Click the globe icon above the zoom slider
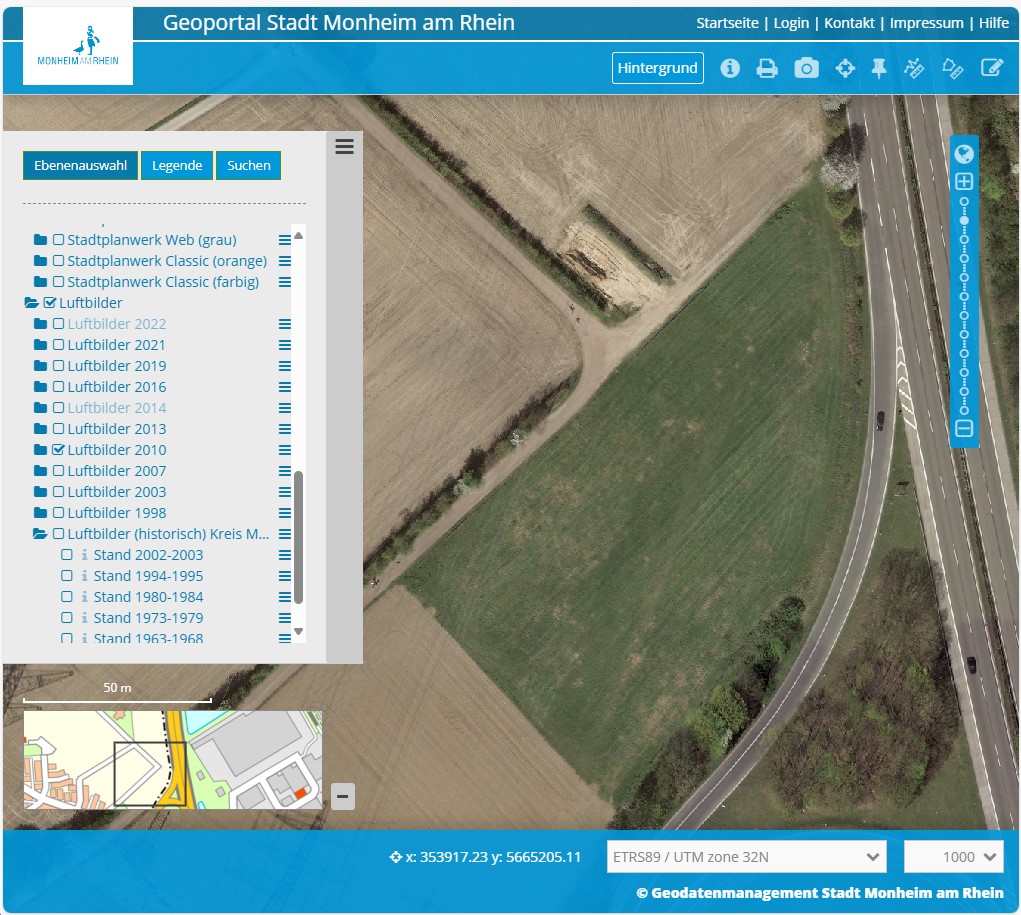Viewport: 1021px width, 915px height. [964, 154]
